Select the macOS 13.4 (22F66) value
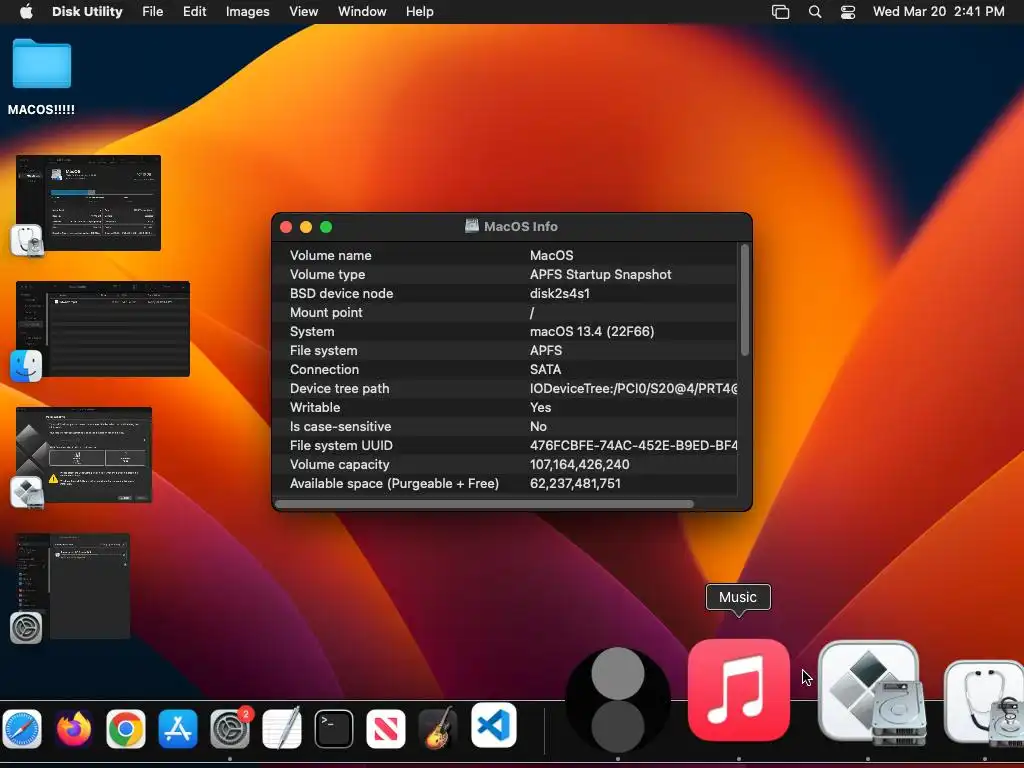This screenshot has height=768, width=1024. pos(592,331)
